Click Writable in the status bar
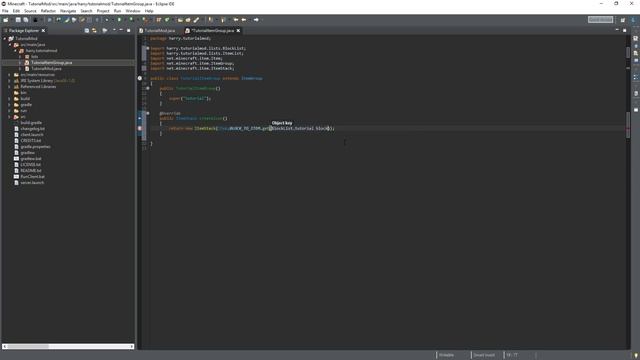The height and width of the screenshot is (360, 640). pyautogui.click(x=446, y=355)
